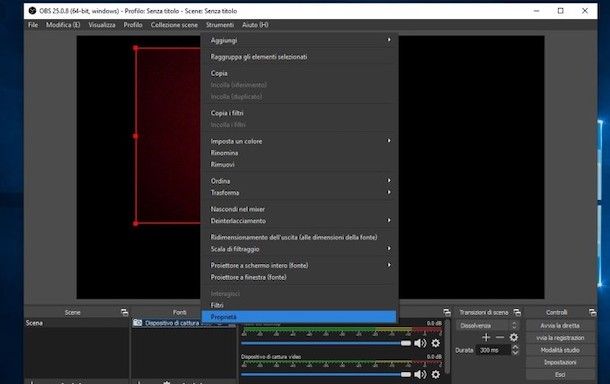Undock the Scene panel
This screenshot has height=384, width=610.
[124, 312]
